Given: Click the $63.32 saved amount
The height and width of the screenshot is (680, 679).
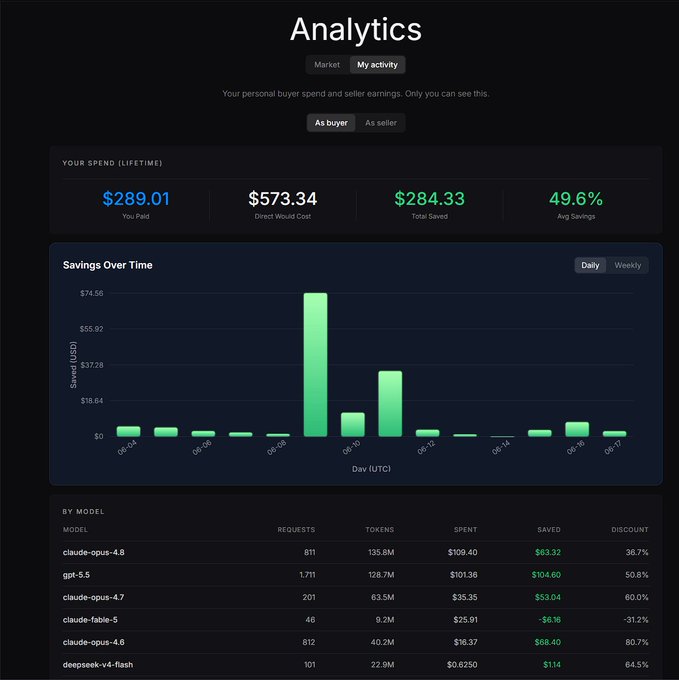Looking at the screenshot, I should click(x=548, y=552).
